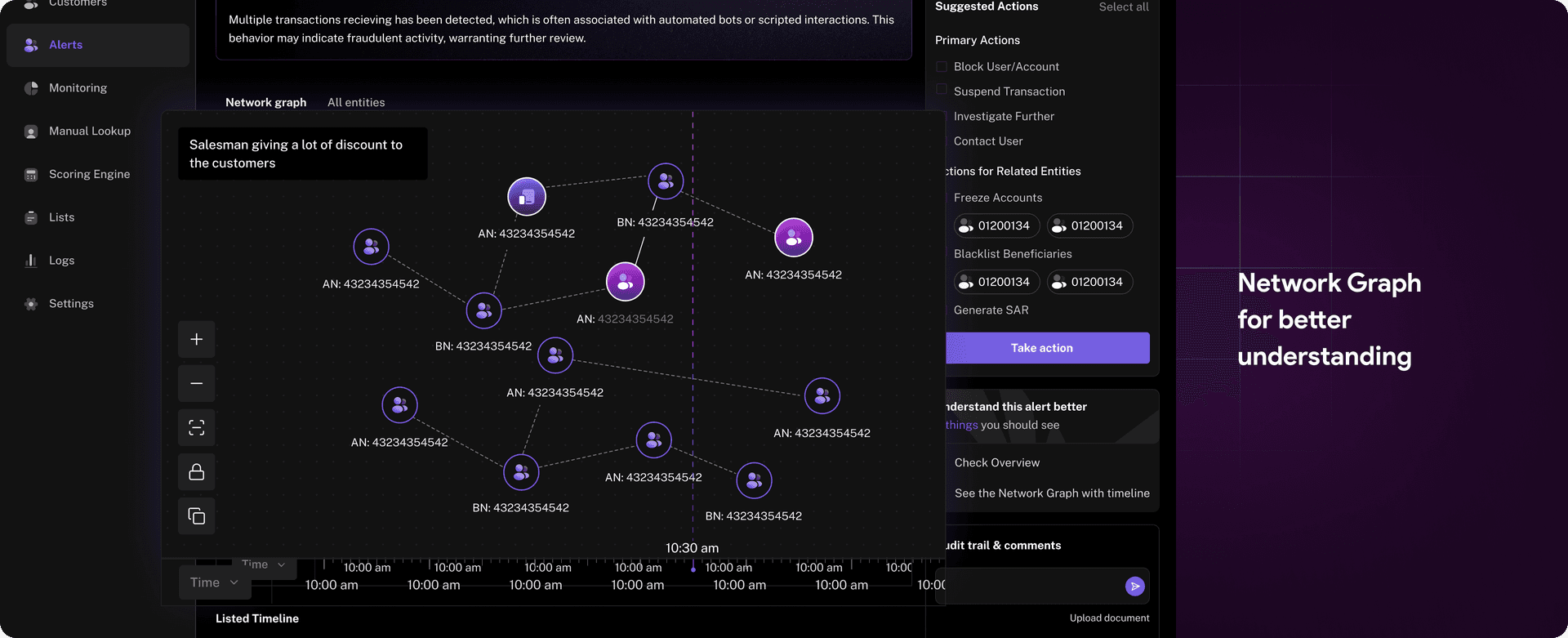This screenshot has width=1568, height=638.
Task: Click the lock graph icon
Action: (196, 471)
